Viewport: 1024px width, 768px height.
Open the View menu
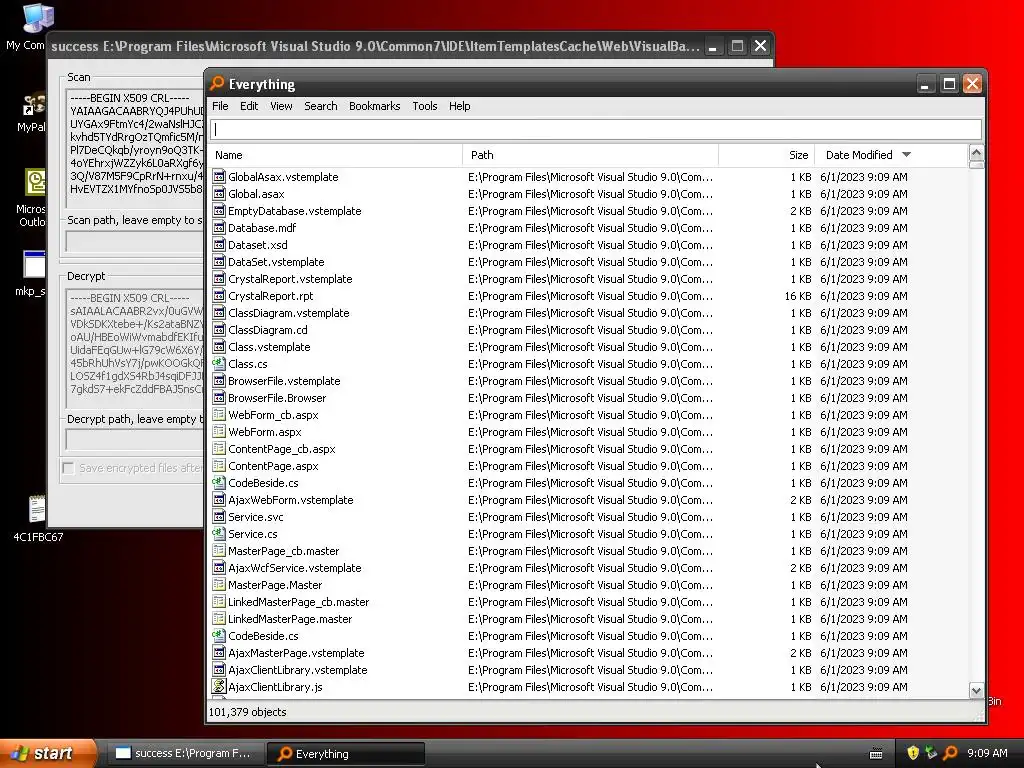tap(281, 106)
